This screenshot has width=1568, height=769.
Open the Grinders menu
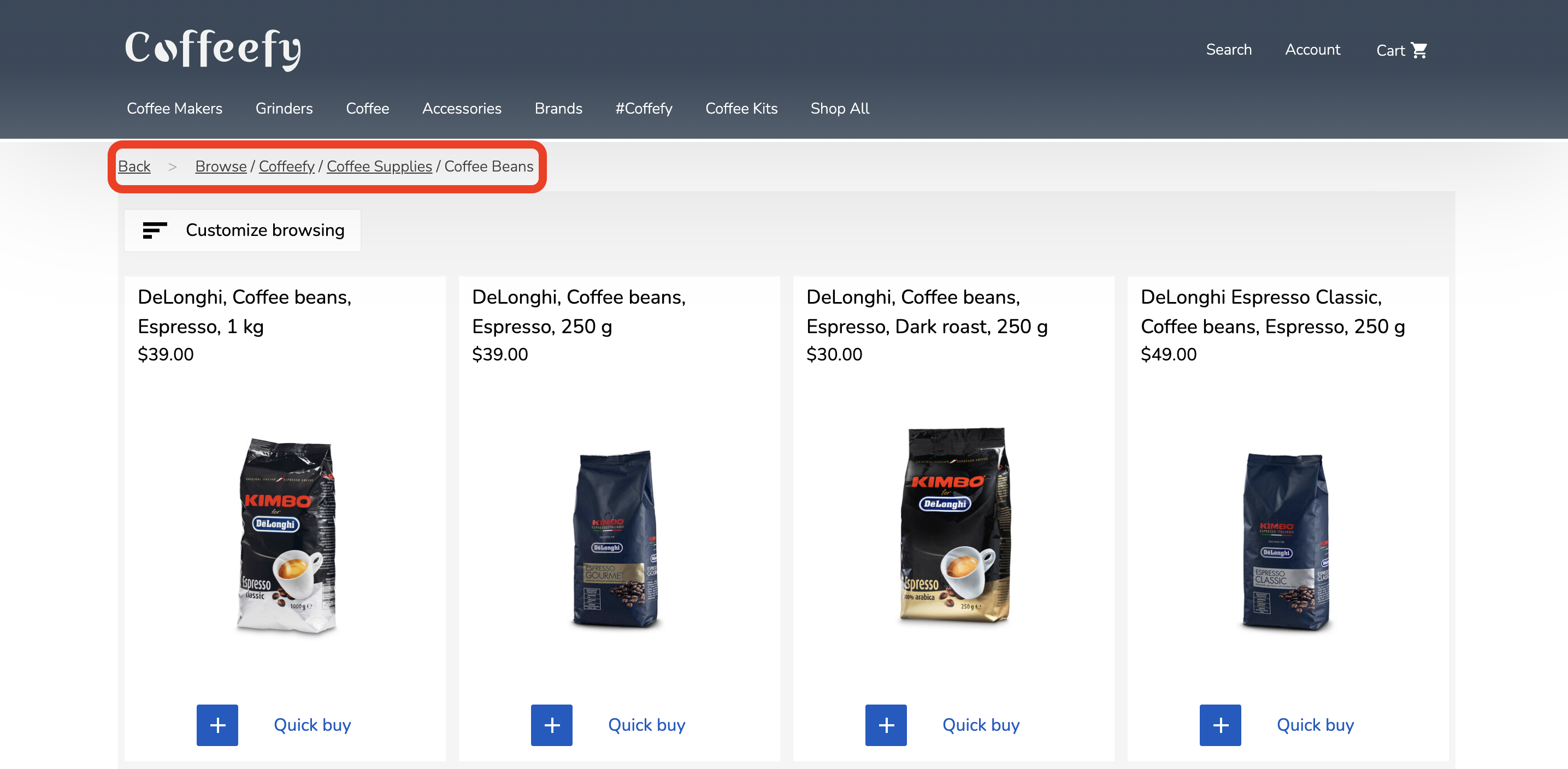[284, 108]
